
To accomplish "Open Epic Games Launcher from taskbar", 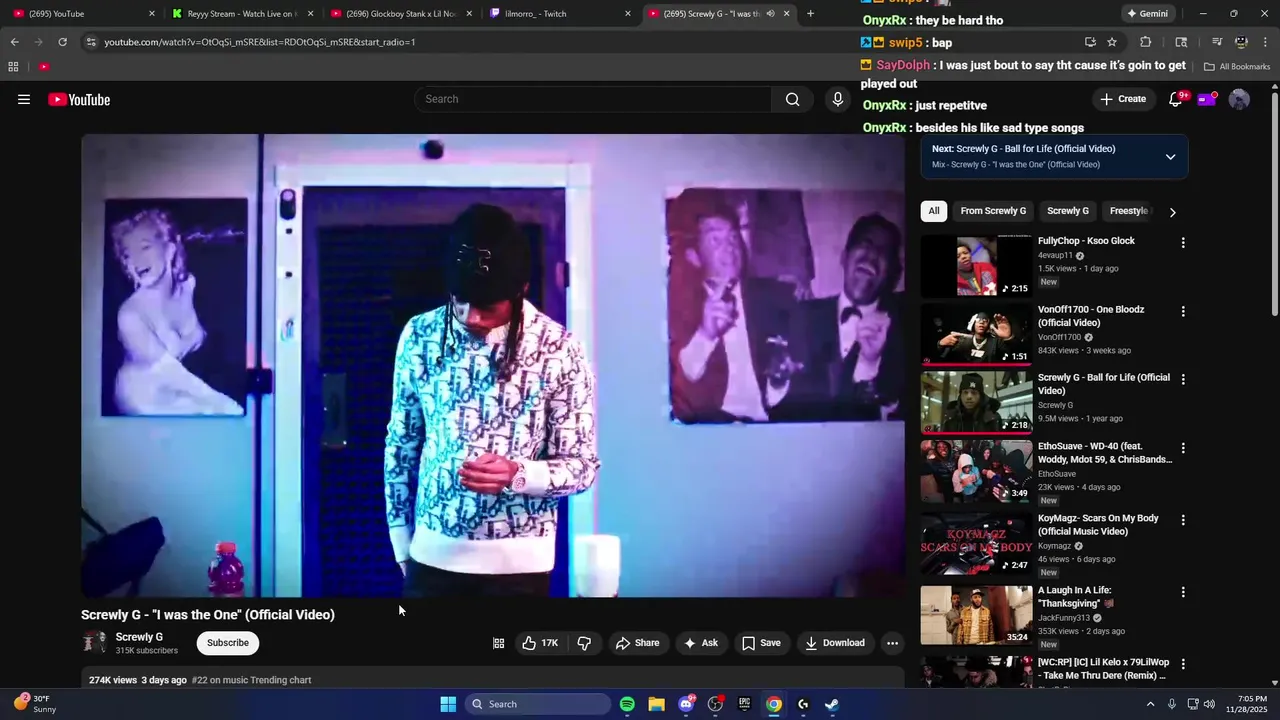I will click(x=744, y=704).
